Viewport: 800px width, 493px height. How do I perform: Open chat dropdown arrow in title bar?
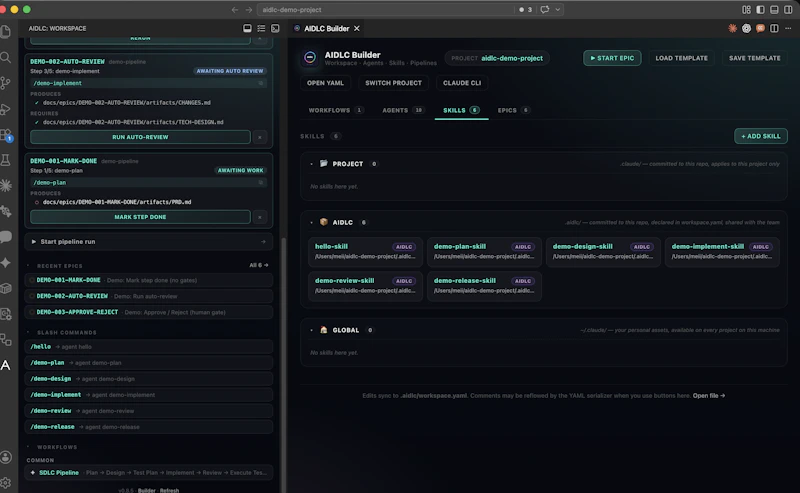[558, 10]
